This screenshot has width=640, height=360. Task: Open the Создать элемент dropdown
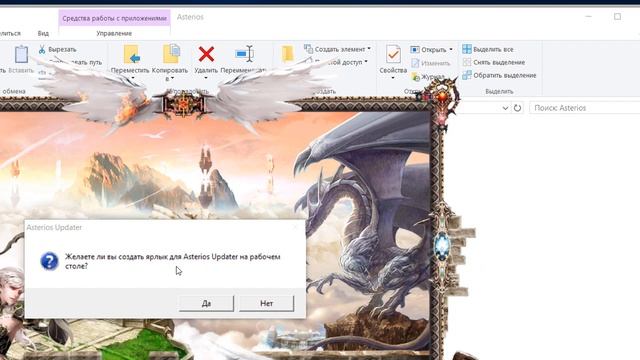point(337,49)
